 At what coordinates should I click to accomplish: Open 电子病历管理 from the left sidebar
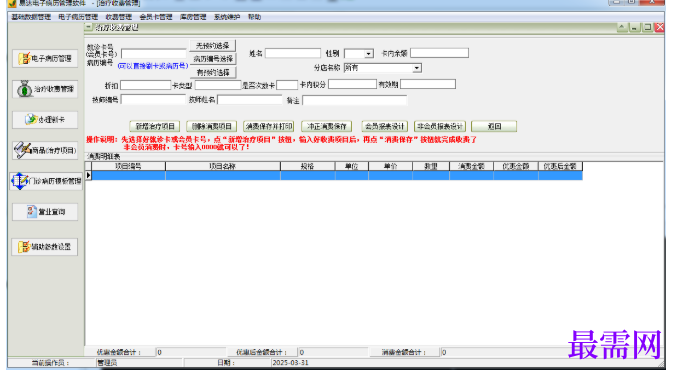45,59
